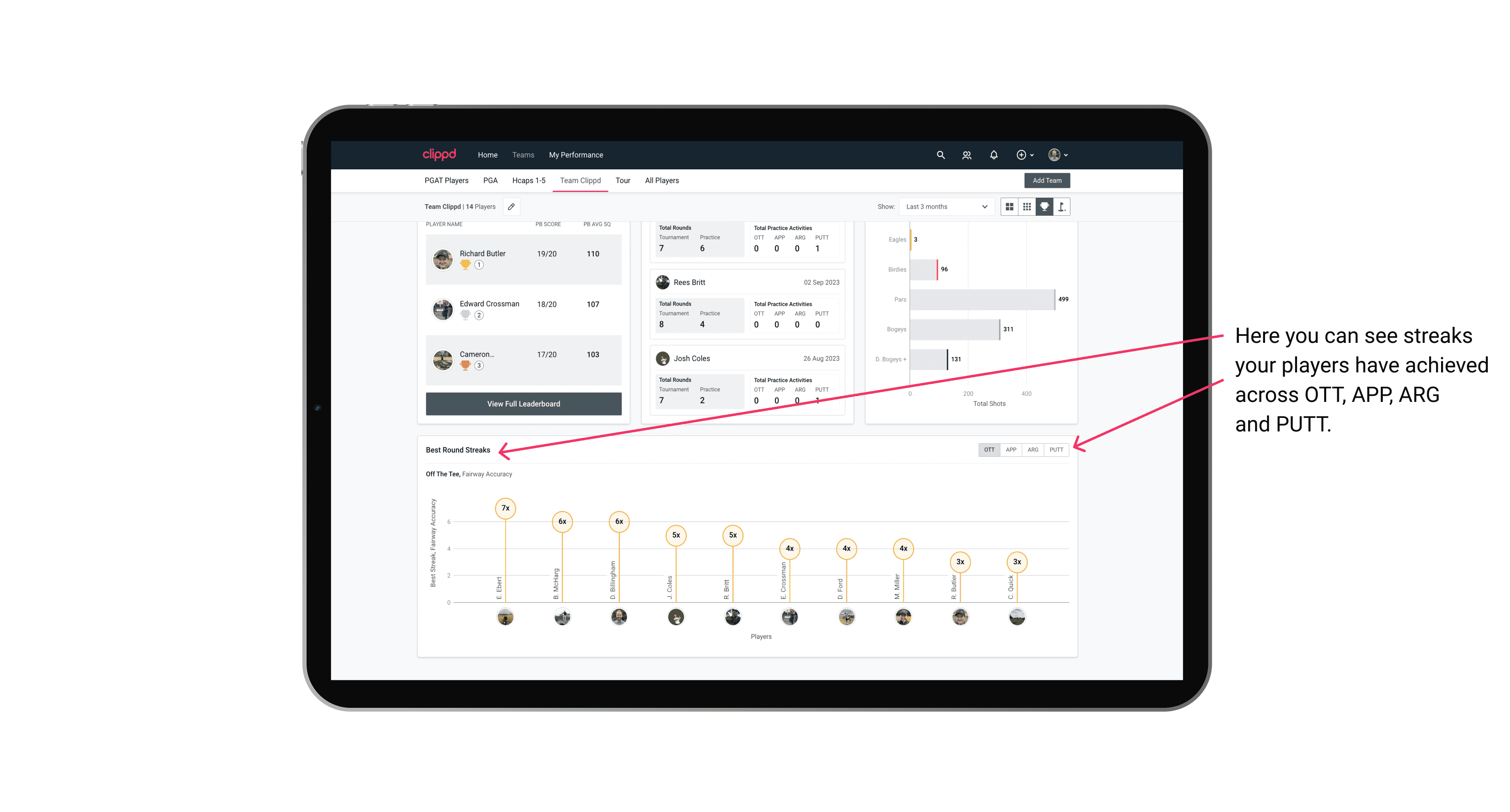
Task: Expand the Last 3 months date dropdown
Action: pos(945,207)
